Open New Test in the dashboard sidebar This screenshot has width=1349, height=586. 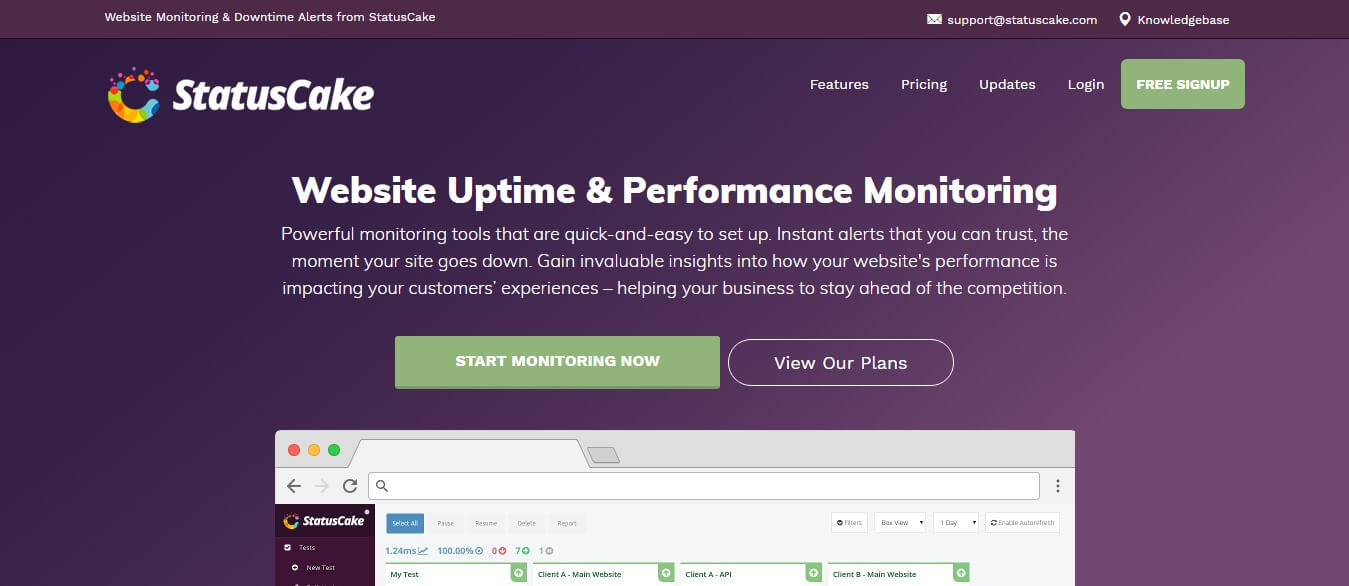tap(320, 568)
